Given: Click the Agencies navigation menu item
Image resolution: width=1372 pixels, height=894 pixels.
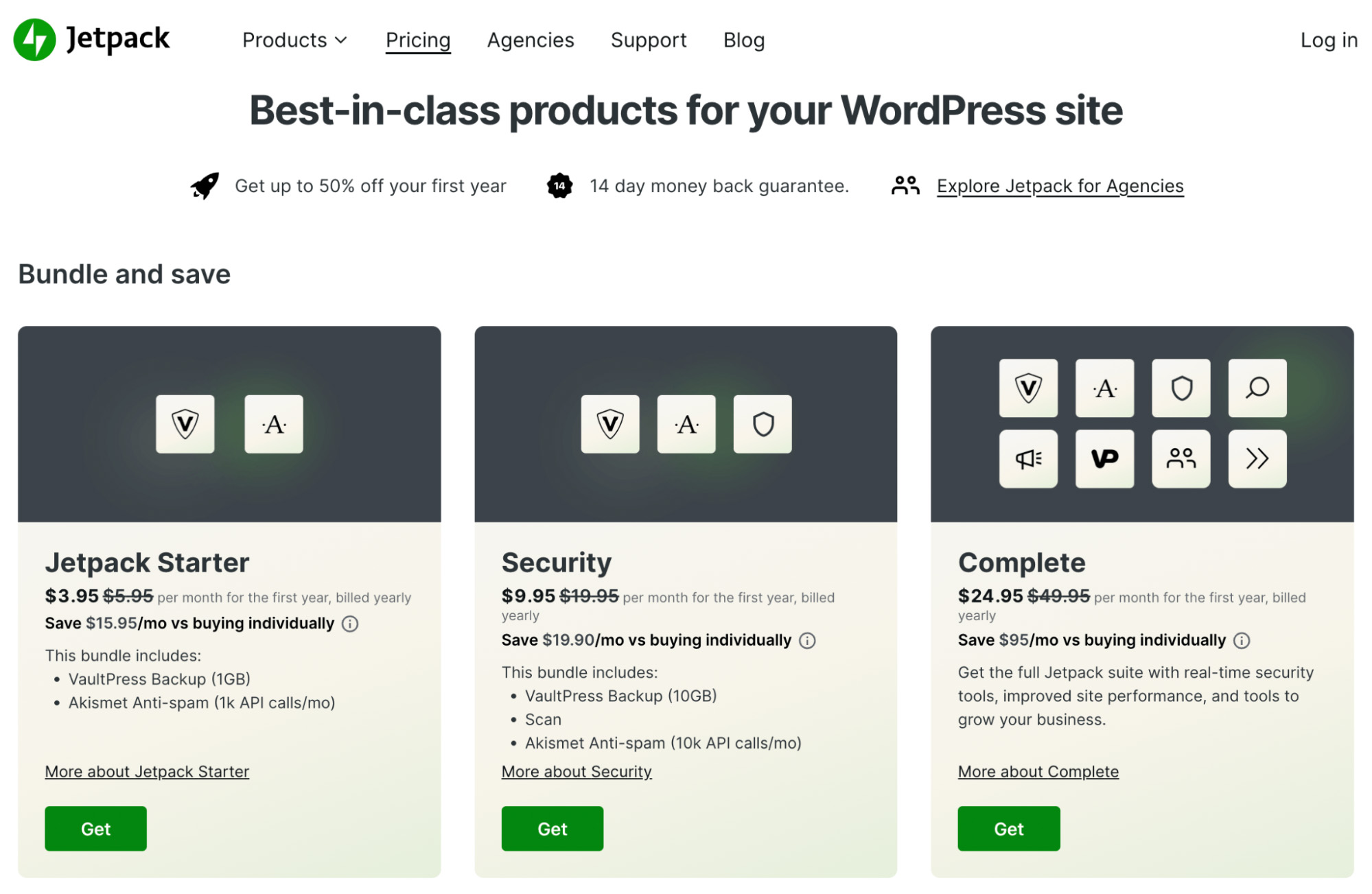Looking at the screenshot, I should point(530,40).
